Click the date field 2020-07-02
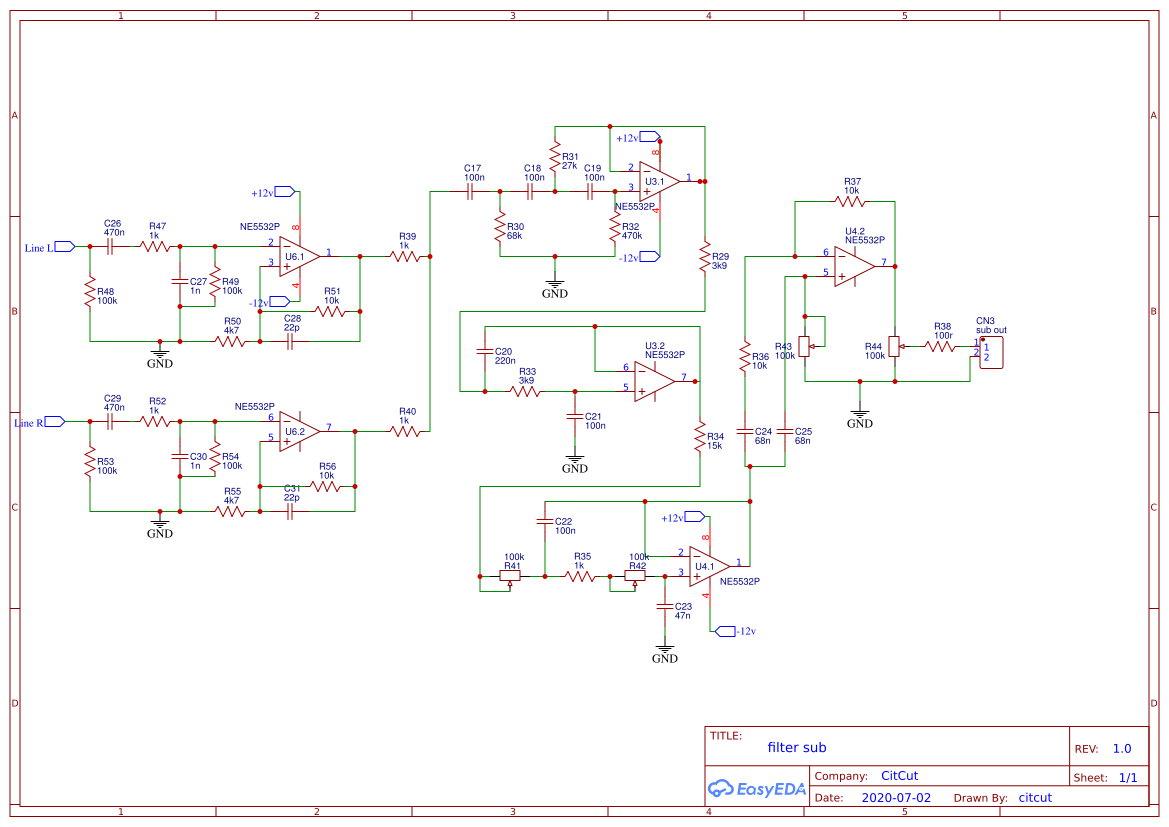This screenshot has height=827, width=1169. pyautogui.click(x=897, y=797)
